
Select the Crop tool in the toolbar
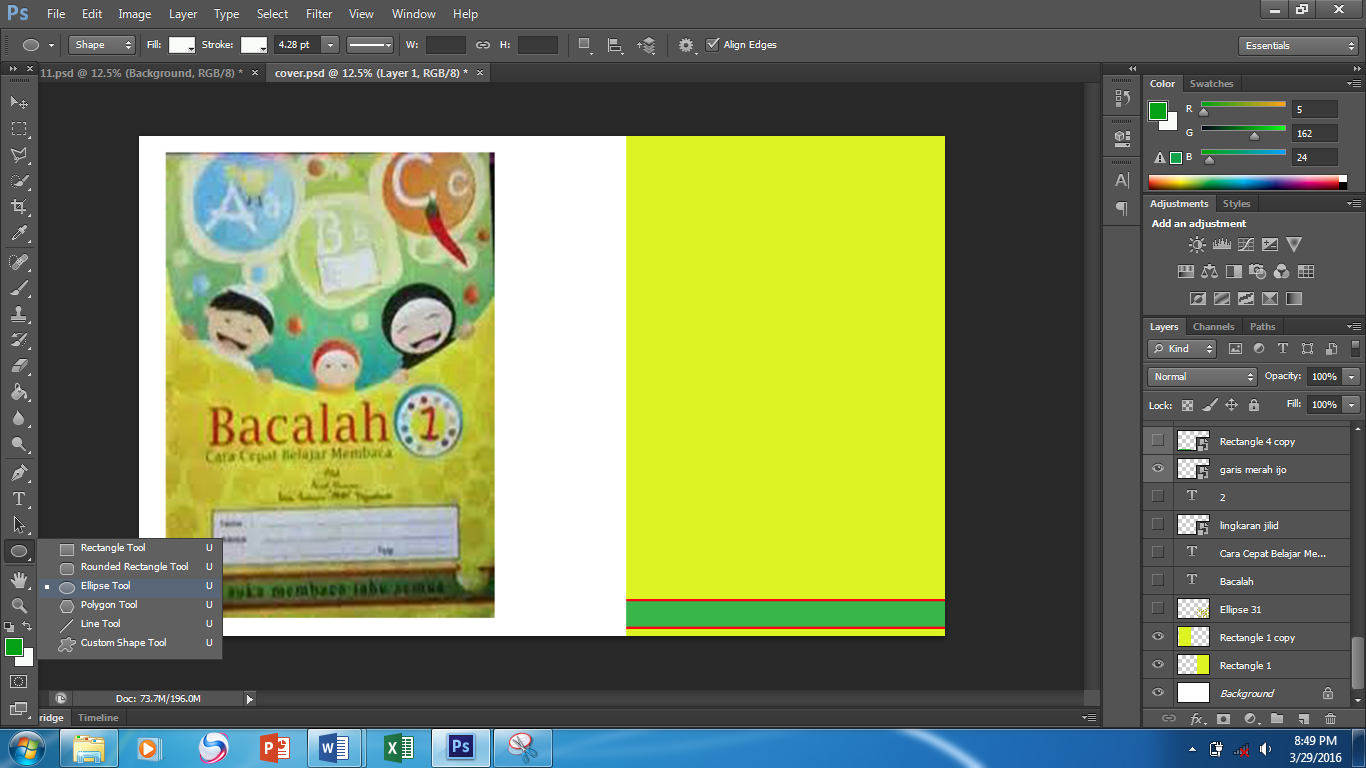coord(18,207)
